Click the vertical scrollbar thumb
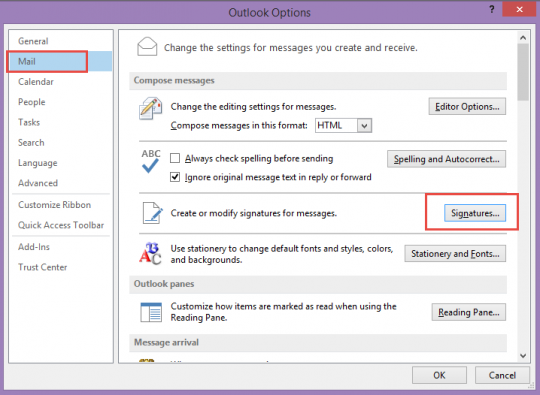540x395 pixels. point(523,72)
